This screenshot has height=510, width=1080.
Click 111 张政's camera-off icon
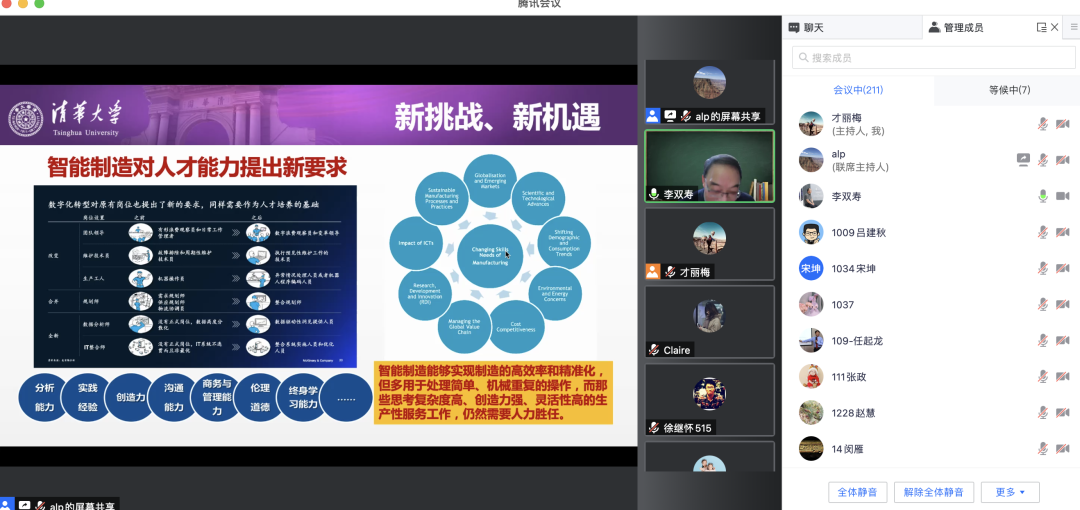pos(1063,376)
